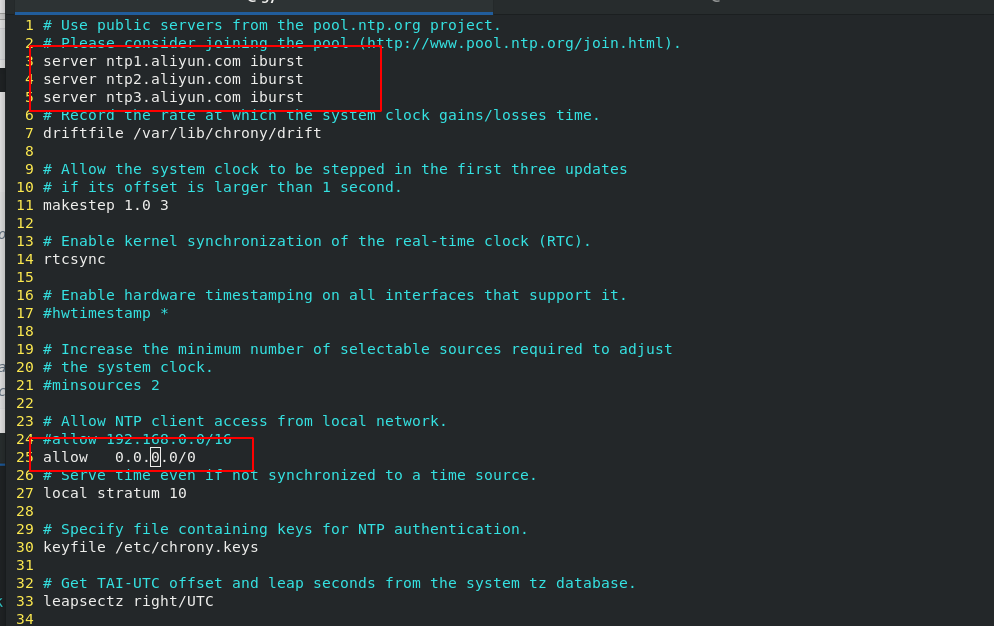Click the ntp1.aliyun.com server line
Screen dimensions: 994x626
pos(173,62)
